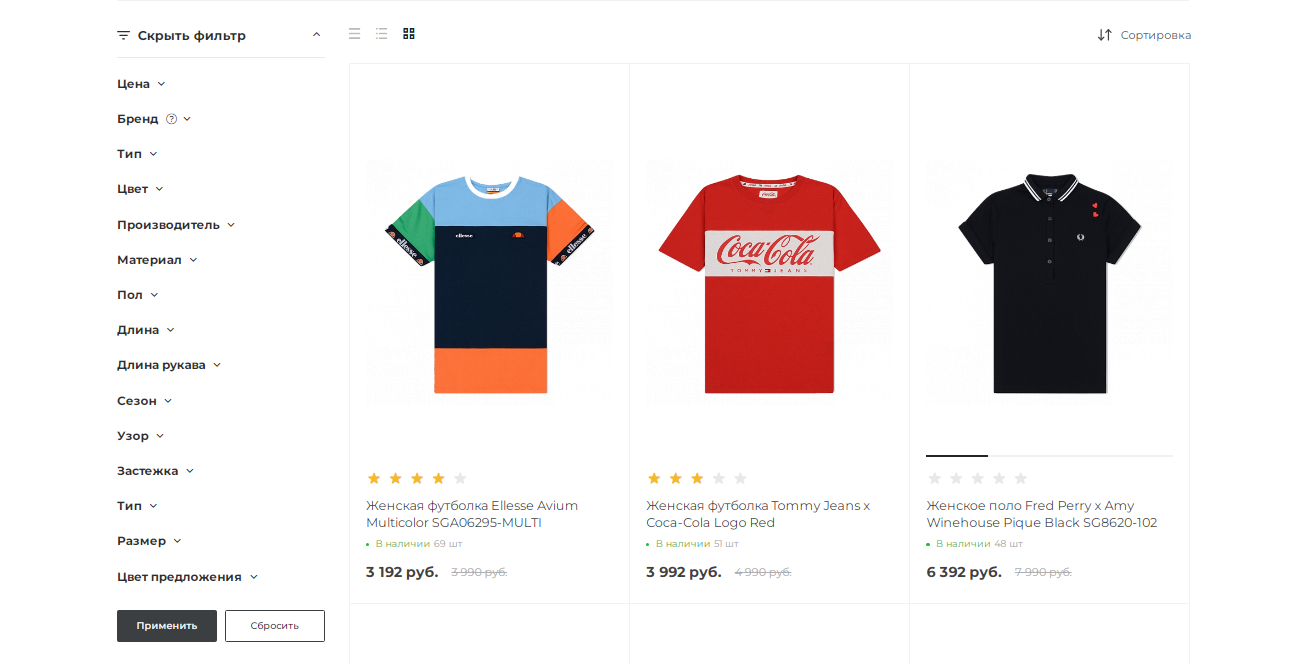Viewport: 1297px width, 665px height.
Task: Open Tommy Jeans x Coca-Cola t-shirt link
Action: click(x=758, y=514)
